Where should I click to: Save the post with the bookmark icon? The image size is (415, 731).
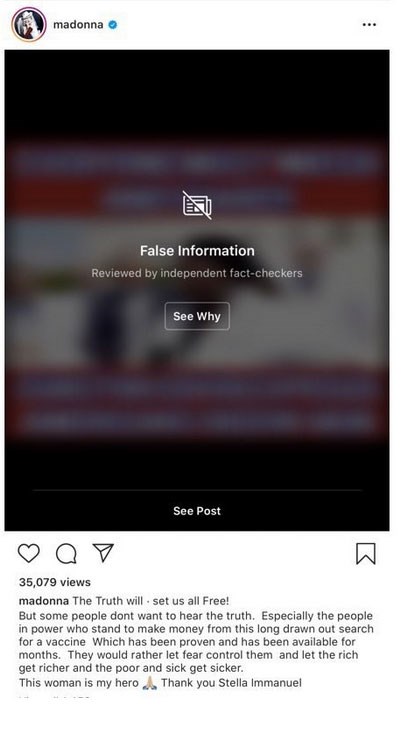366,554
